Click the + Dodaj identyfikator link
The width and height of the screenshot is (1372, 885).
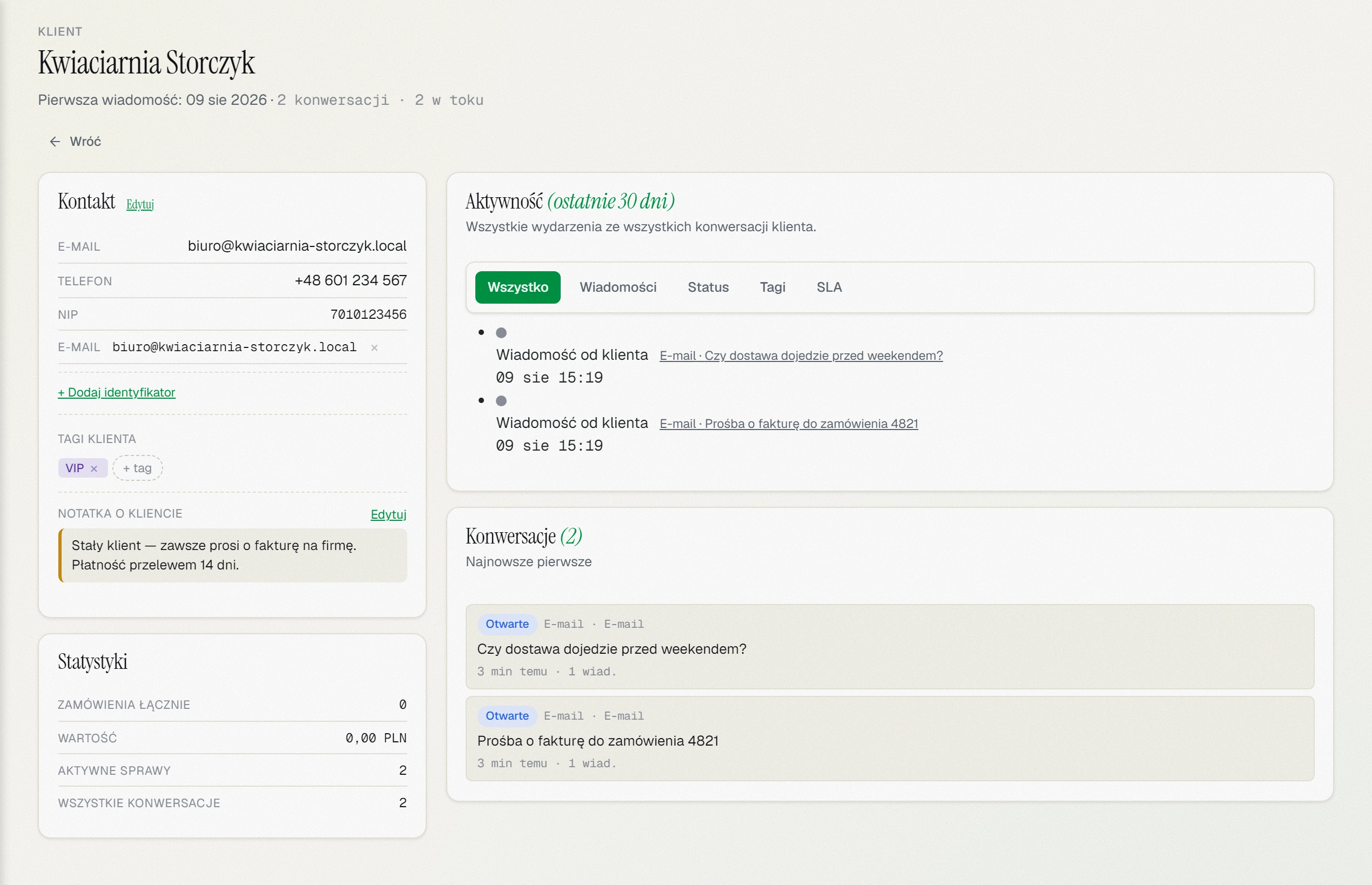pyautogui.click(x=117, y=392)
